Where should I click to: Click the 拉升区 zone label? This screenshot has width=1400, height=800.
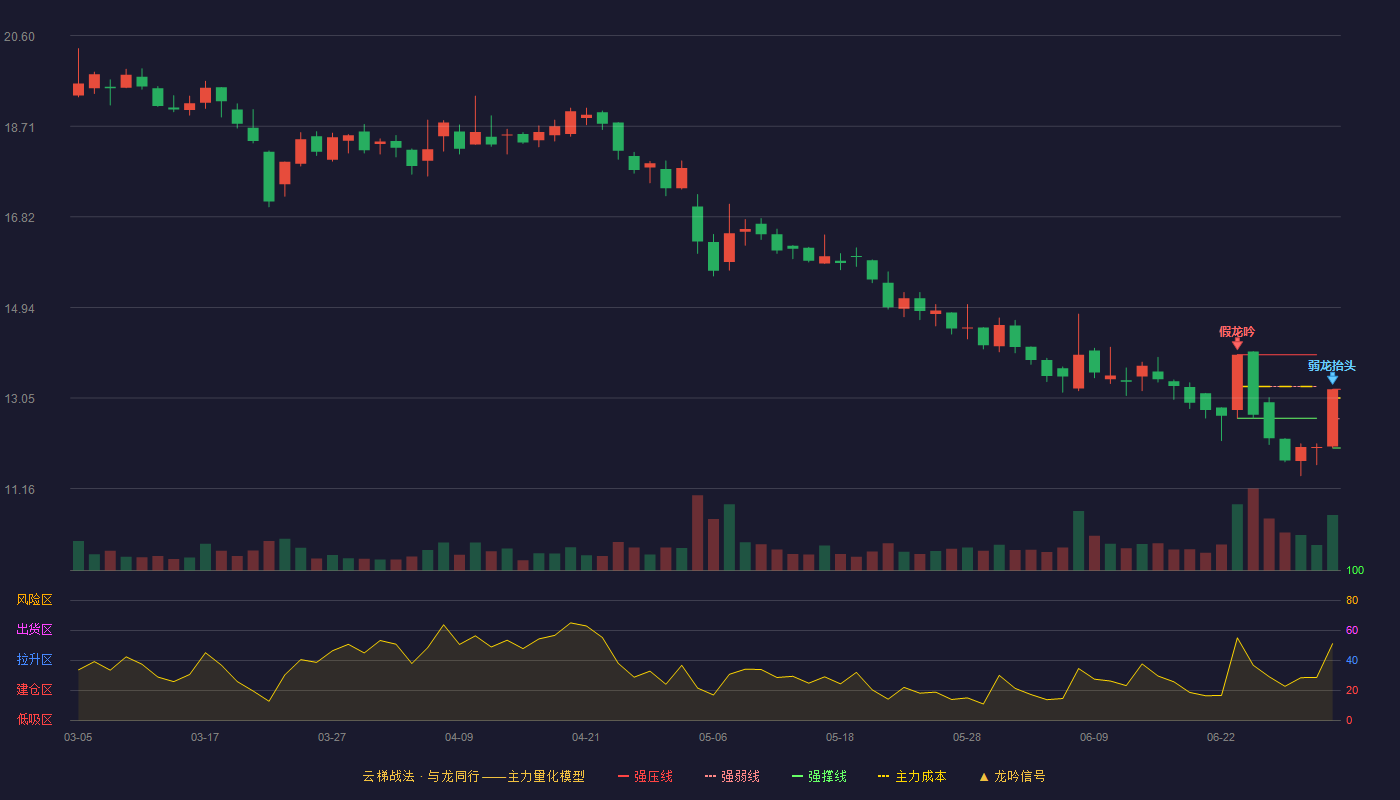click(34, 660)
